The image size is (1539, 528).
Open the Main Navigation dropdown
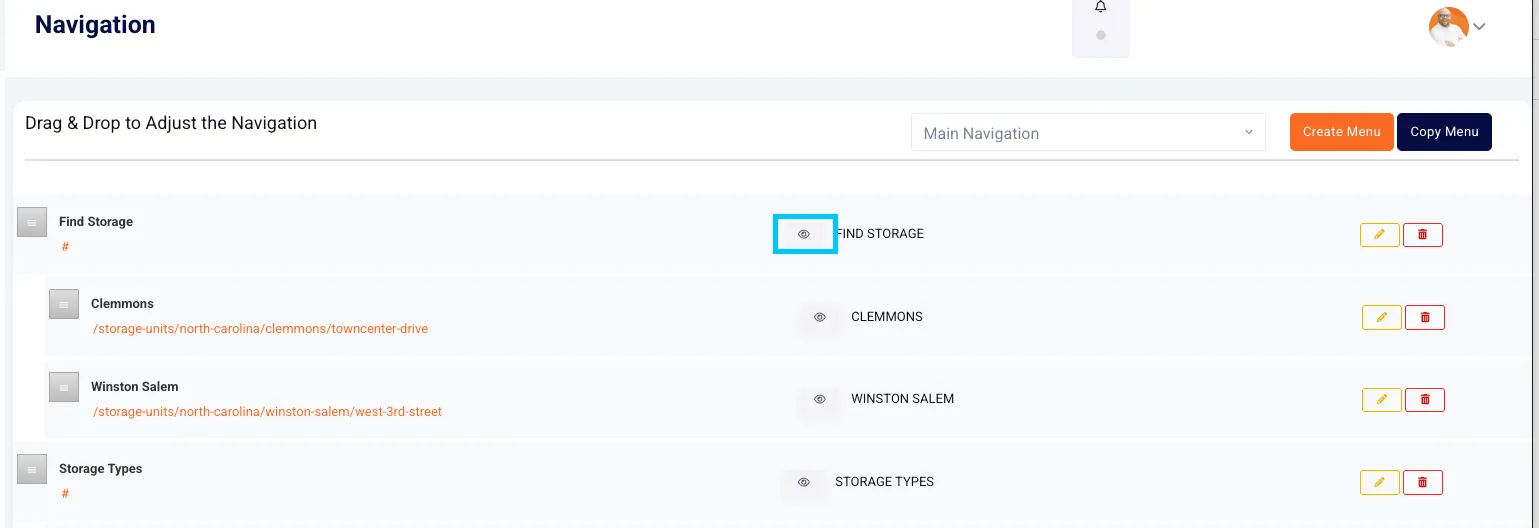(1088, 133)
